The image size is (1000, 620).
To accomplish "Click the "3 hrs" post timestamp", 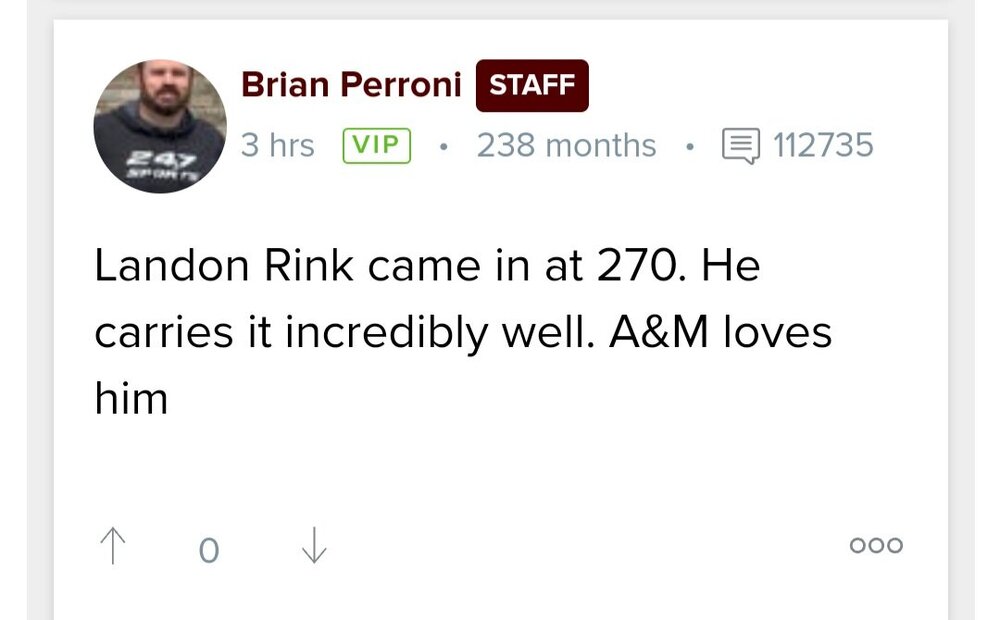I will [x=277, y=146].
